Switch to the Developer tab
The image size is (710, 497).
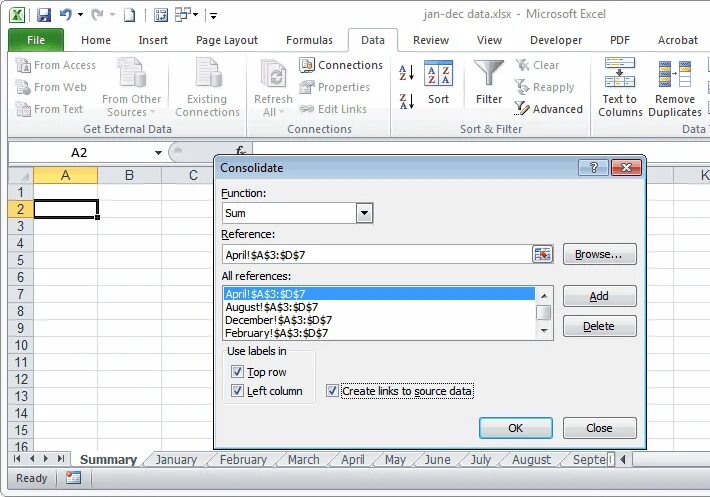pyautogui.click(x=556, y=40)
